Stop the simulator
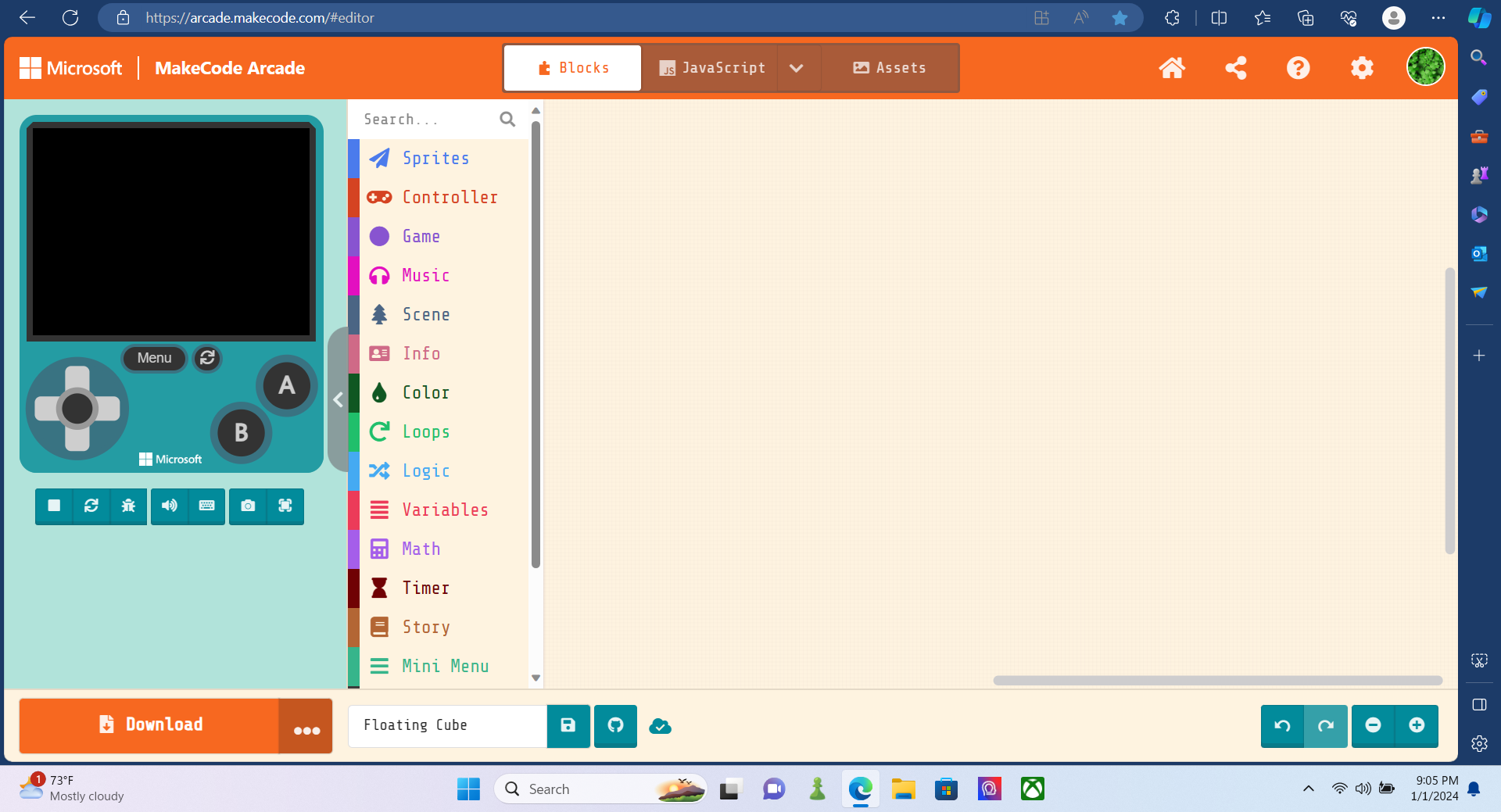 coord(54,506)
